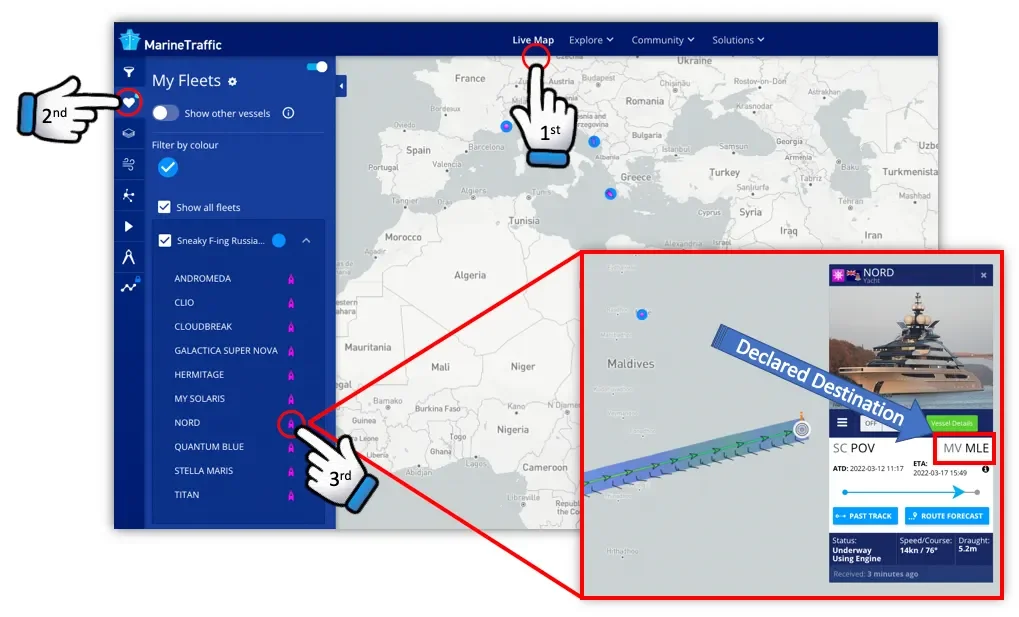Click the star icon in NORD card header

coord(838,275)
